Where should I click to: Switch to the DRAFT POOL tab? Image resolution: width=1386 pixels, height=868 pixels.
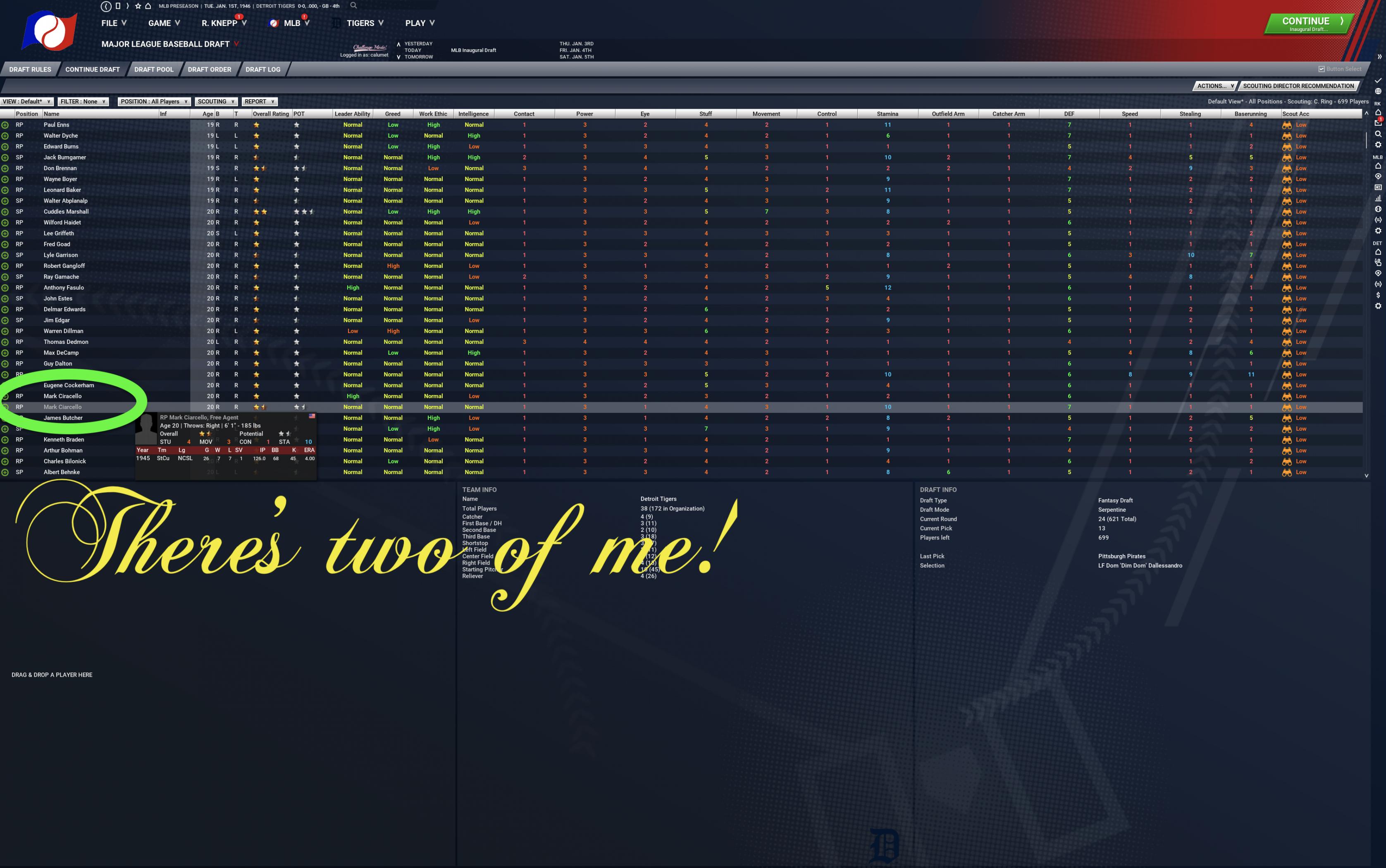click(153, 69)
